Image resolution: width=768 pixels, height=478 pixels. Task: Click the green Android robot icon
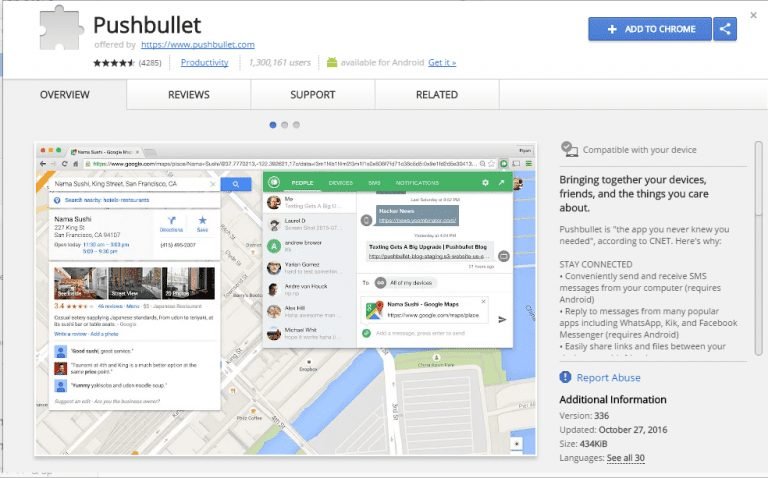coord(332,62)
